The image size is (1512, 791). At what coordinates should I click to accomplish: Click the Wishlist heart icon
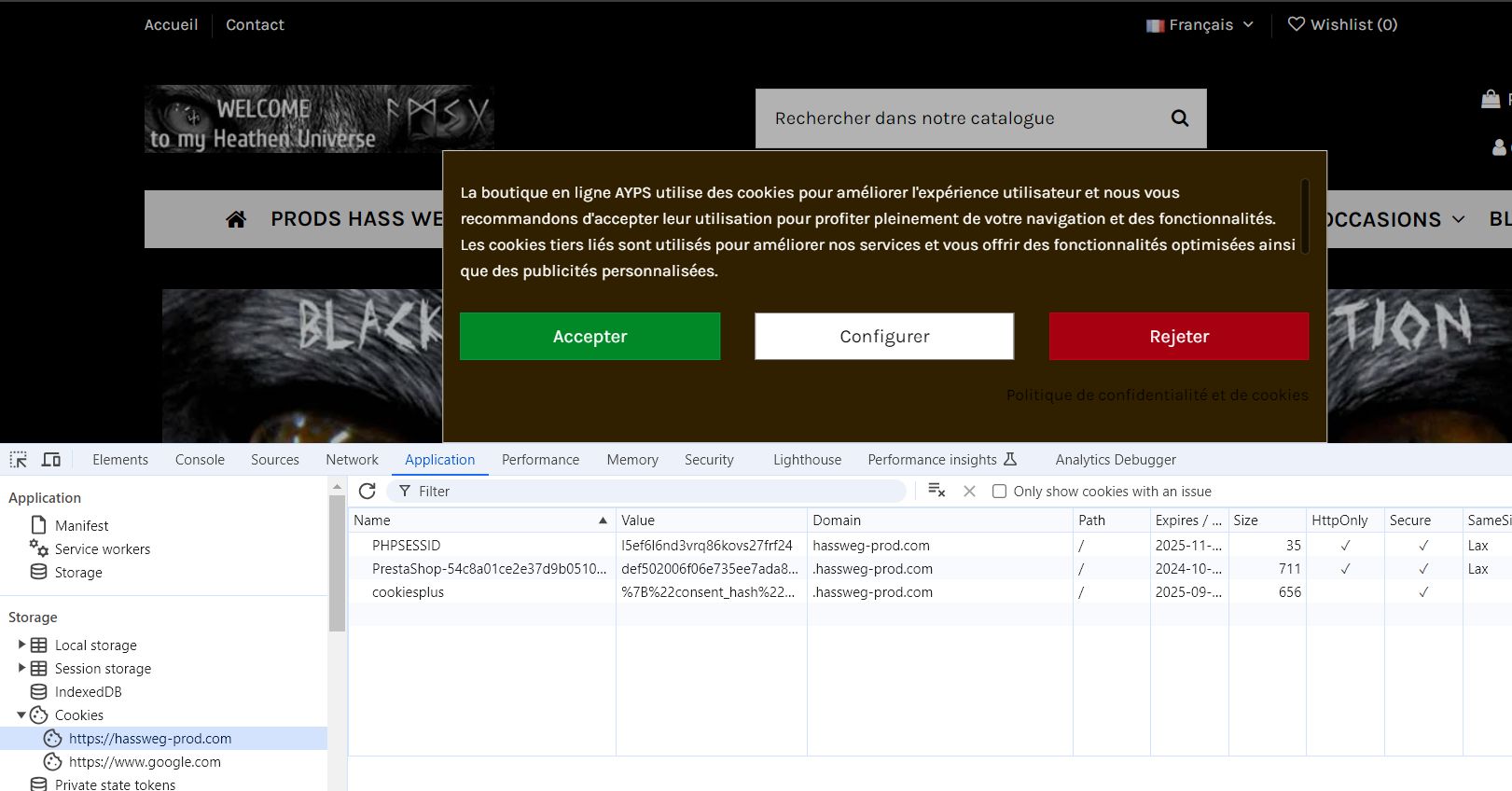1296,24
